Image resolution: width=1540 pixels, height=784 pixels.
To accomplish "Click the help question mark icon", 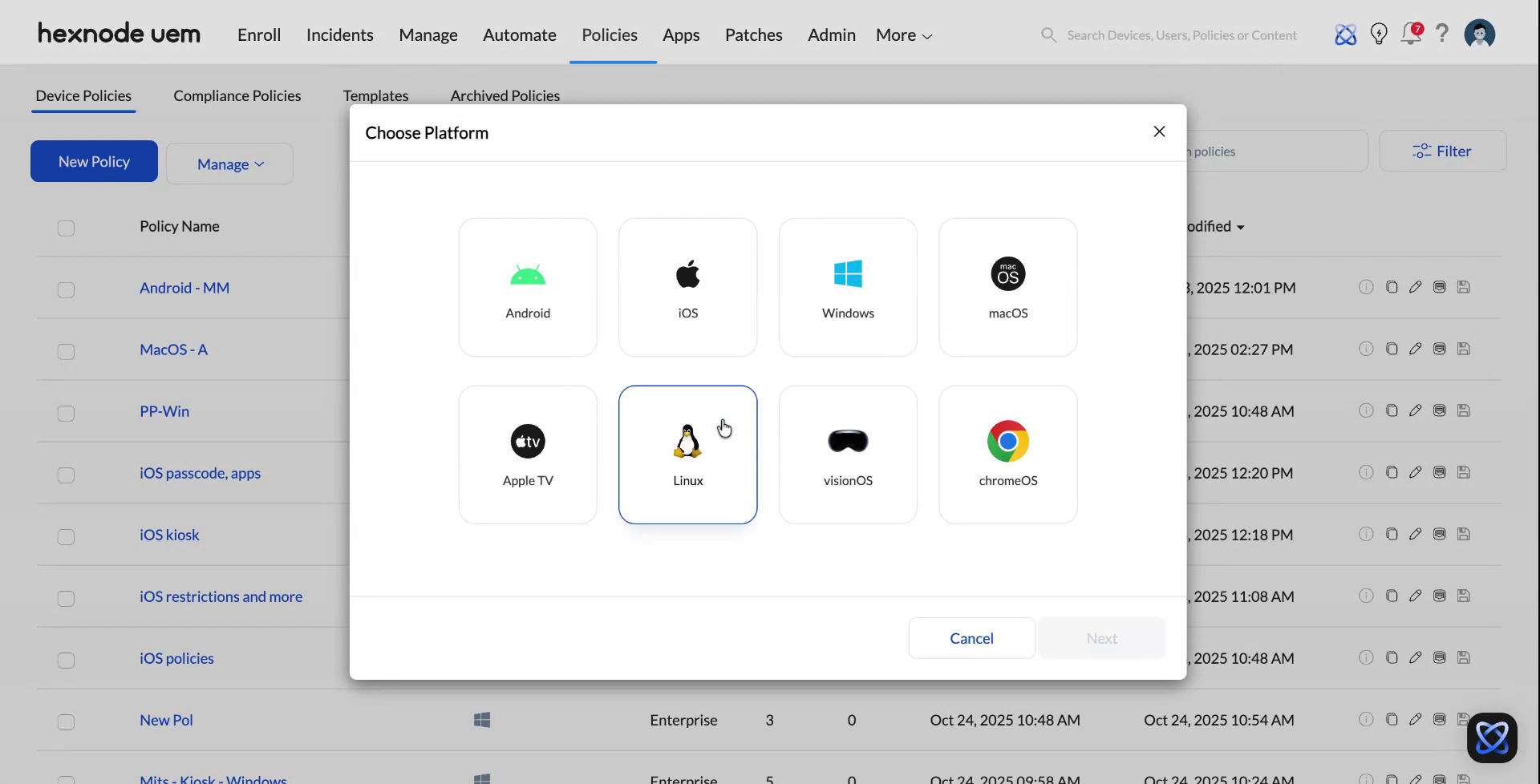I will coord(1442,34).
